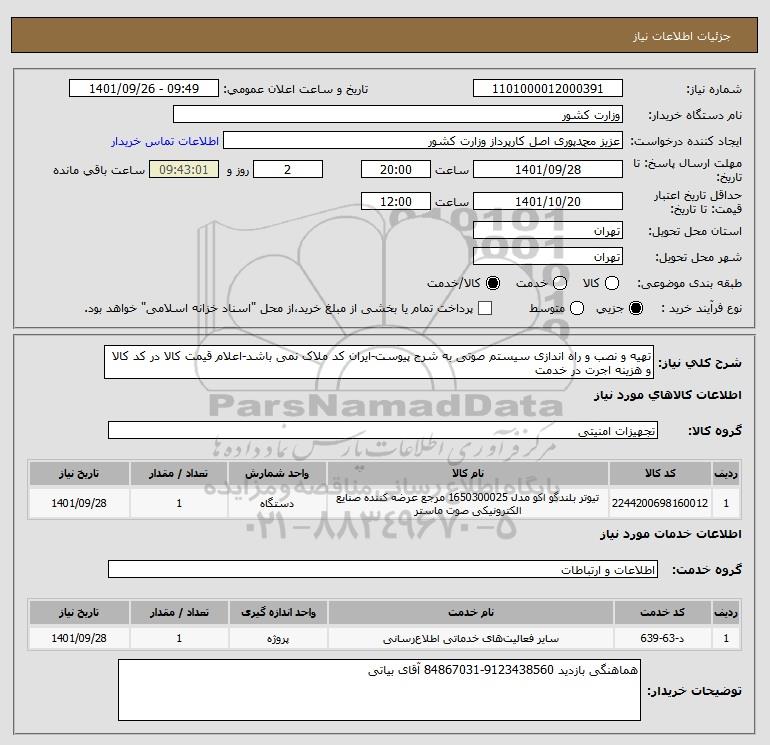Click the goods group field تجهیزات امنیتی
Image resolution: width=770 pixels, height=745 pixels.
383,431
